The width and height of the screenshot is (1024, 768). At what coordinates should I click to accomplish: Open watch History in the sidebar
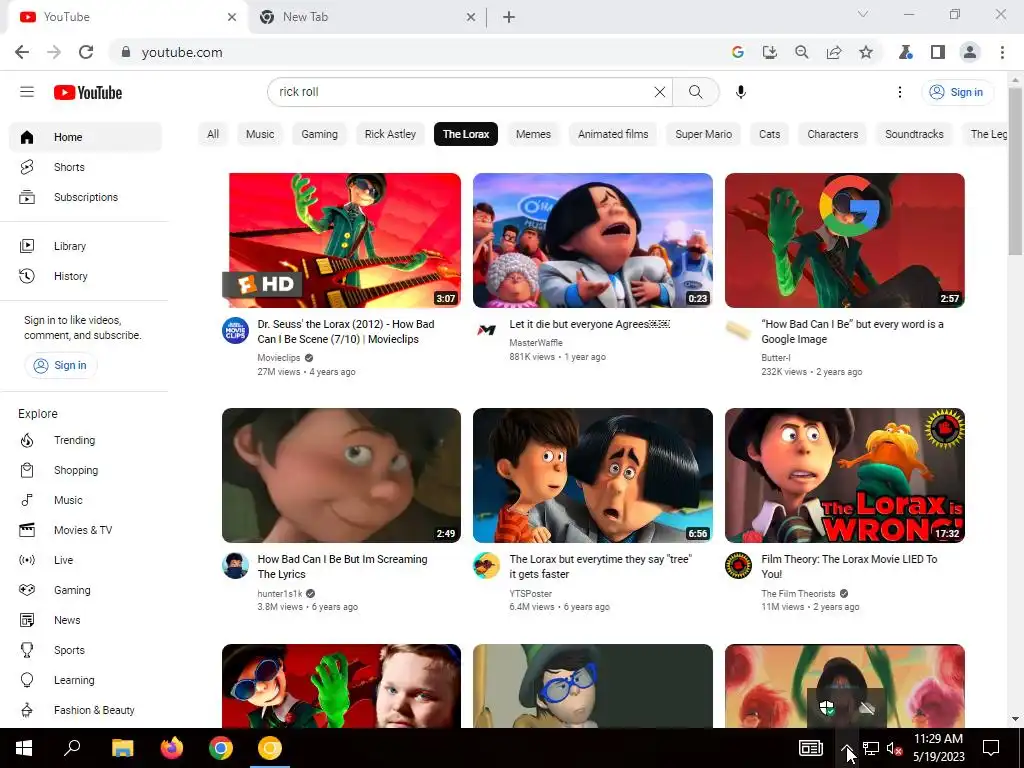click(86, 276)
